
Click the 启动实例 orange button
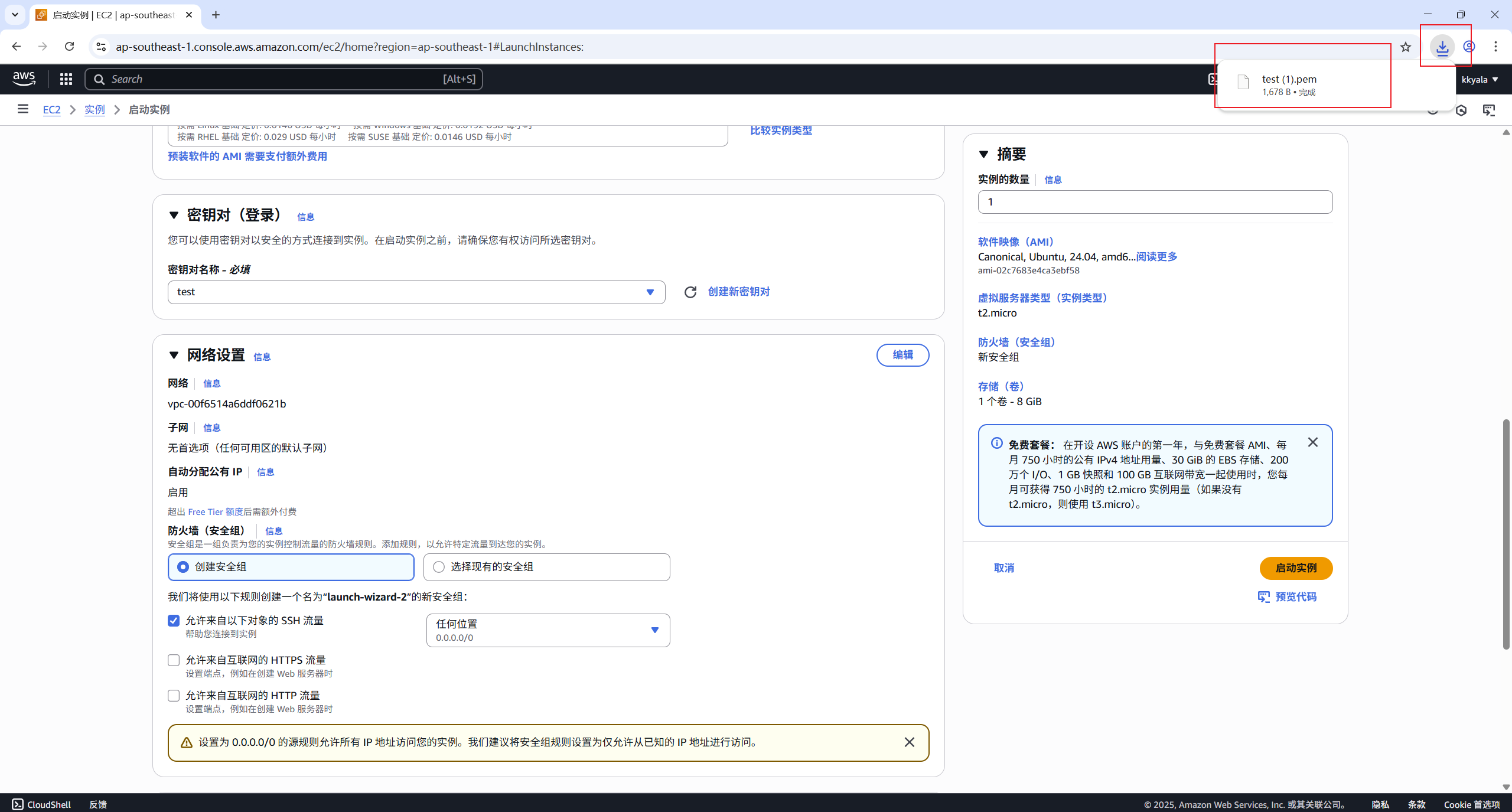(x=1296, y=568)
